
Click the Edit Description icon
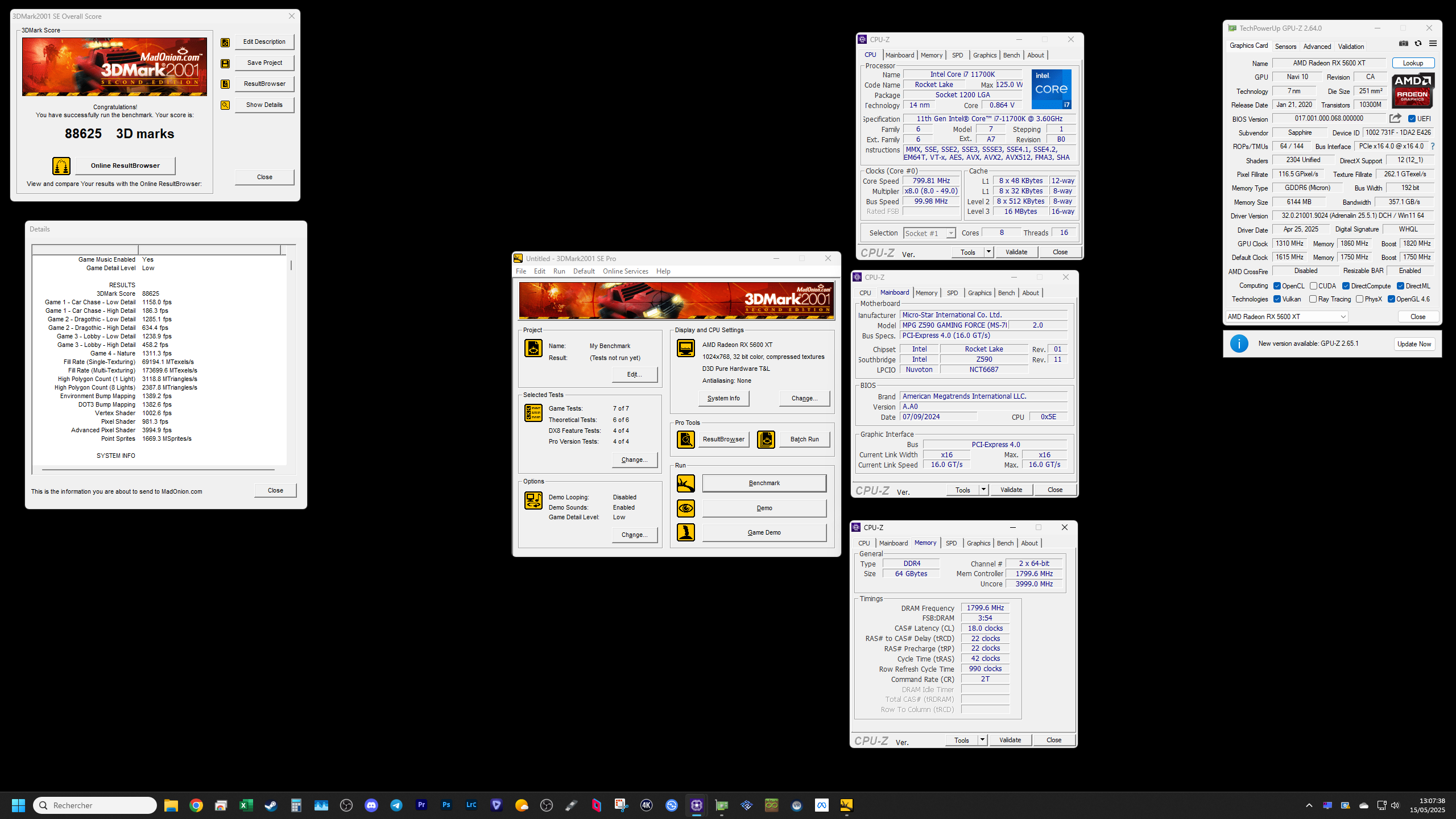pyautogui.click(x=225, y=42)
